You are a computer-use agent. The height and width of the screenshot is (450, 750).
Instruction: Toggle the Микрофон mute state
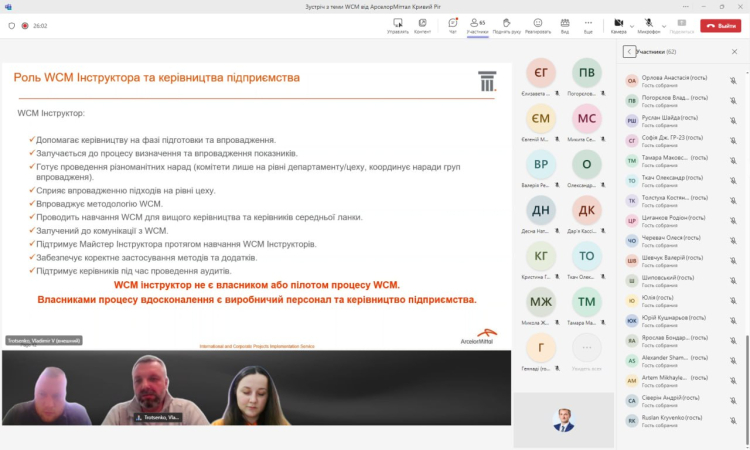coord(648,24)
